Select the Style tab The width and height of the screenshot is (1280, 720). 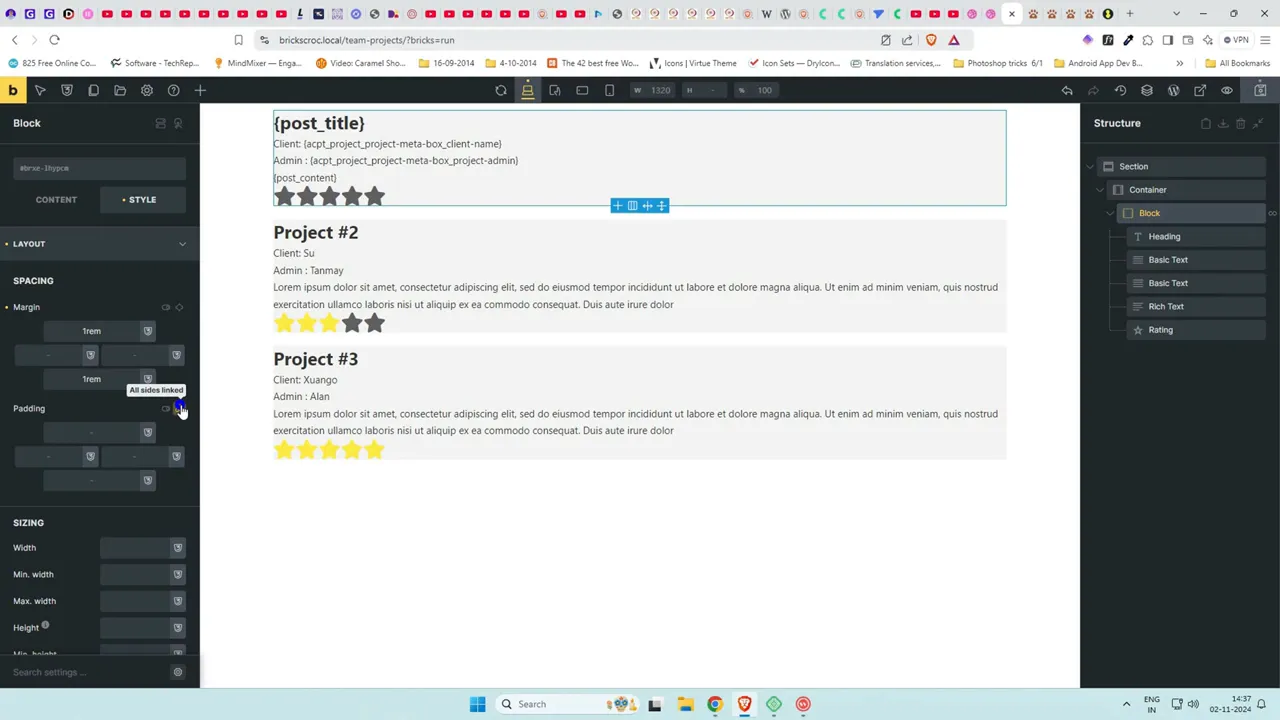[x=142, y=200]
